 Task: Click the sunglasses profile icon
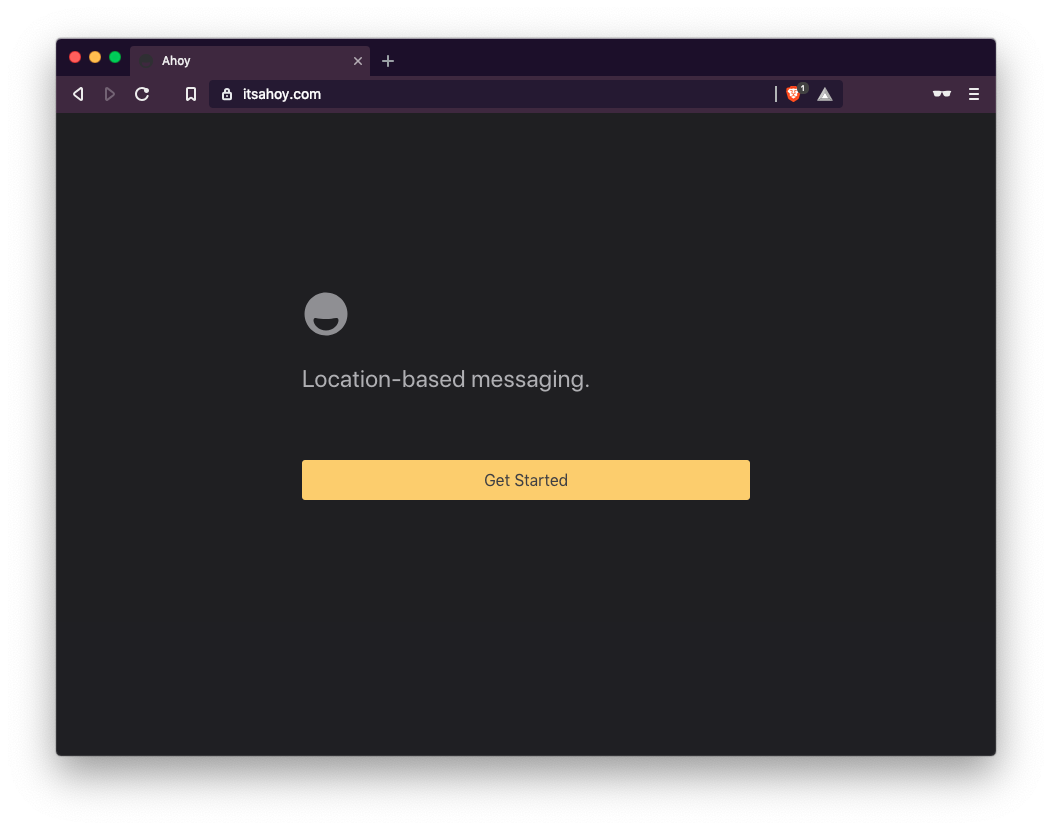tap(941, 94)
